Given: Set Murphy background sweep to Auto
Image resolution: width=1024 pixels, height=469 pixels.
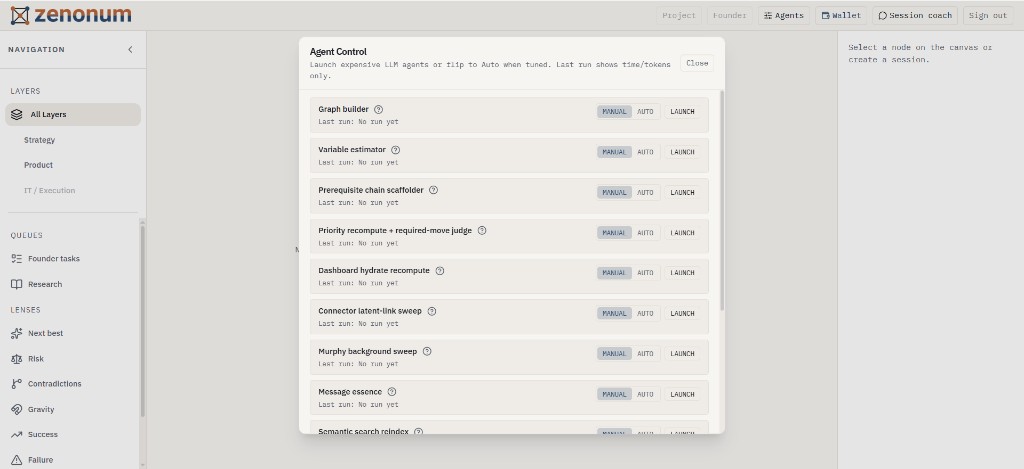Looking at the screenshot, I should pyautogui.click(x=645, y=353).
